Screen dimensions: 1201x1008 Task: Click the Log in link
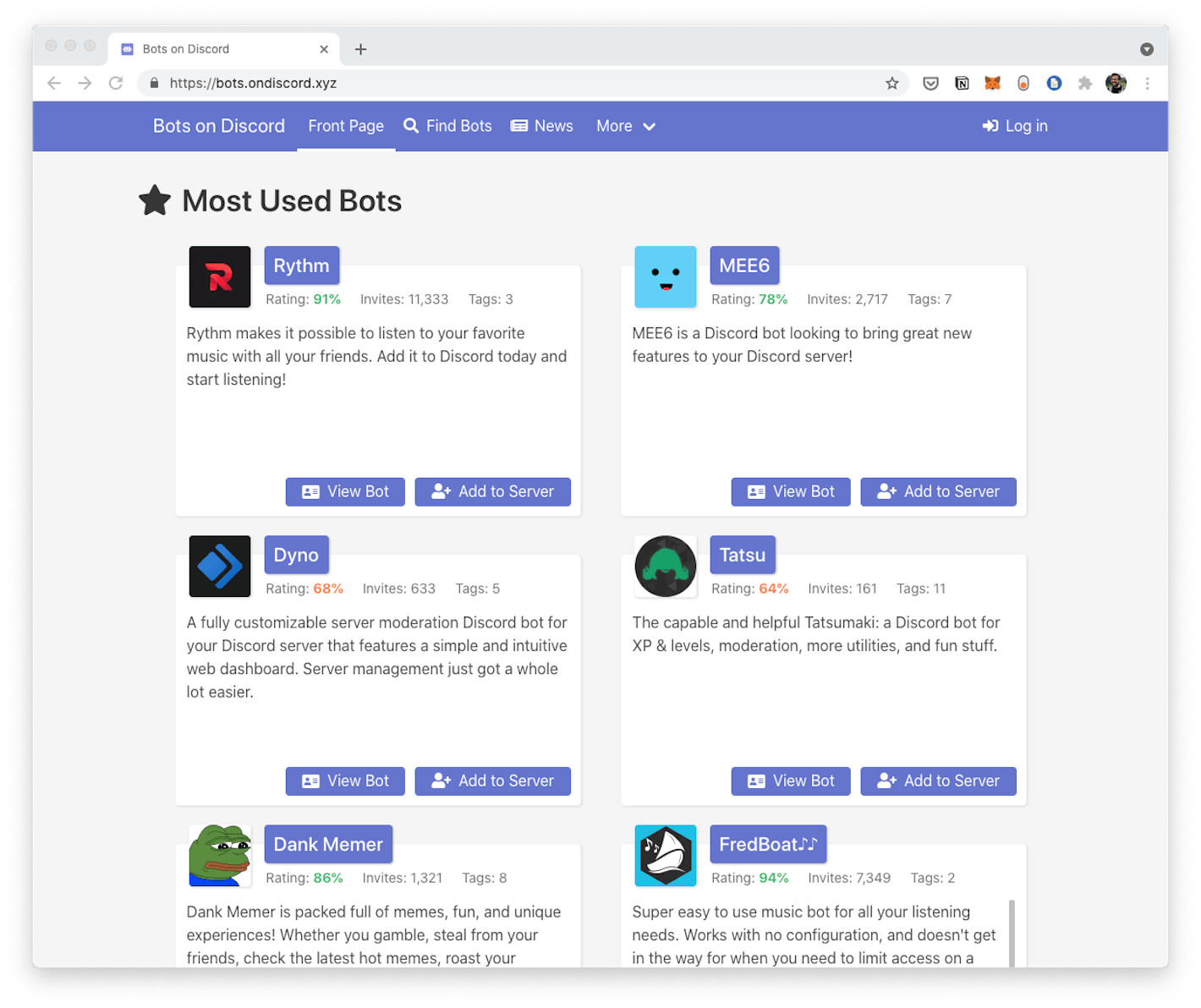click(1015, 126)
